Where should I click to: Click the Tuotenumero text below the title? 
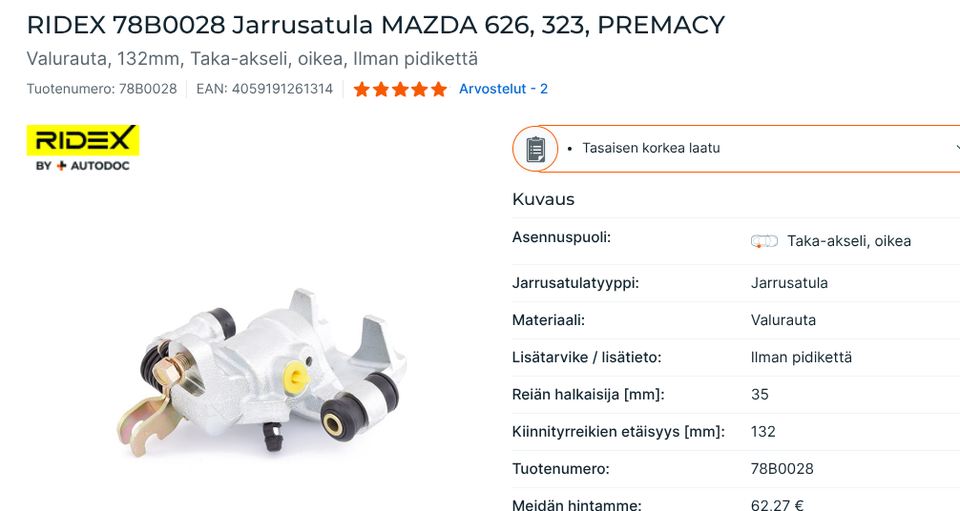[102, 89]
